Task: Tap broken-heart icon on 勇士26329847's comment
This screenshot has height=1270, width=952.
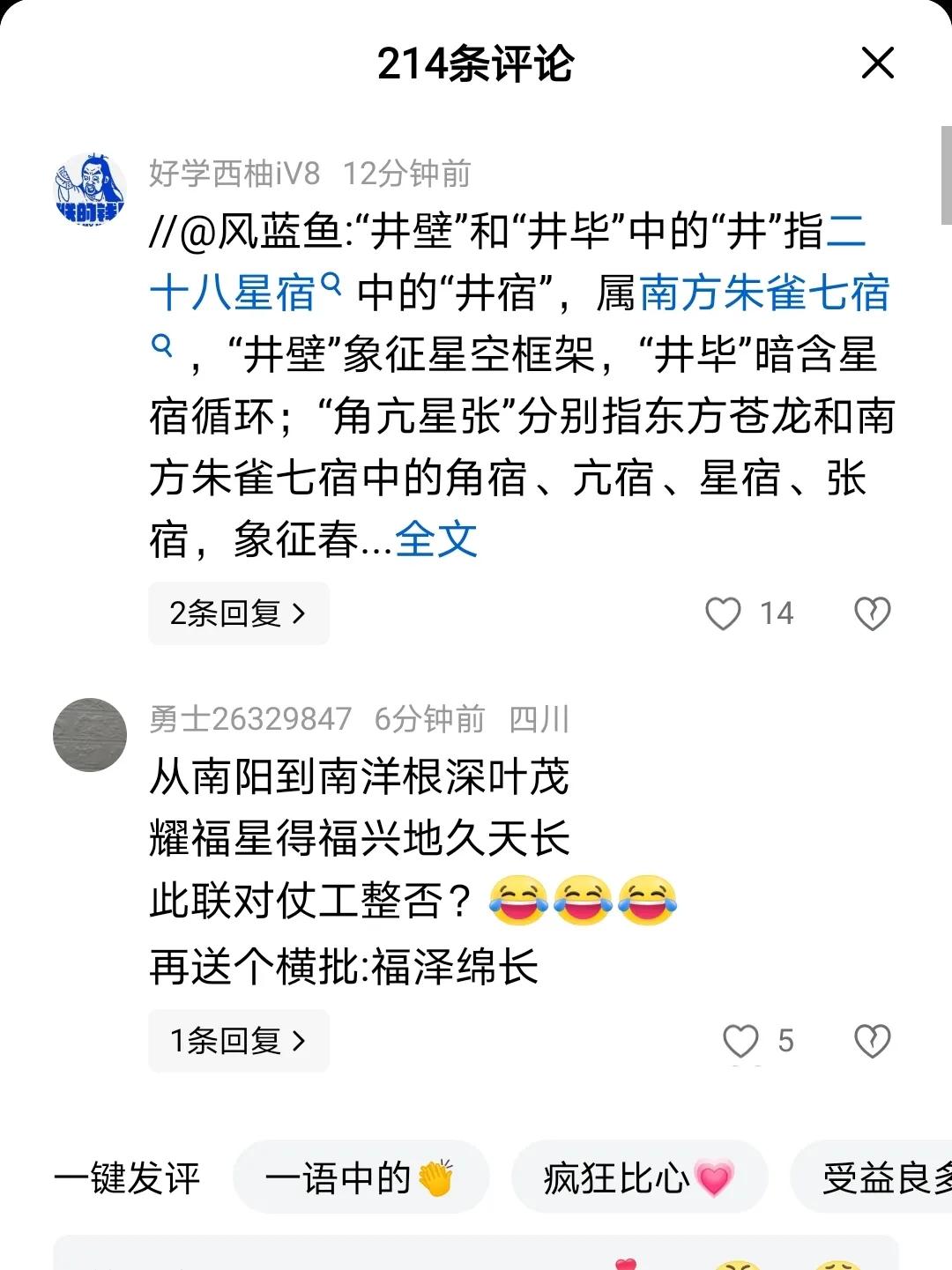Action: pos(873,1041)
